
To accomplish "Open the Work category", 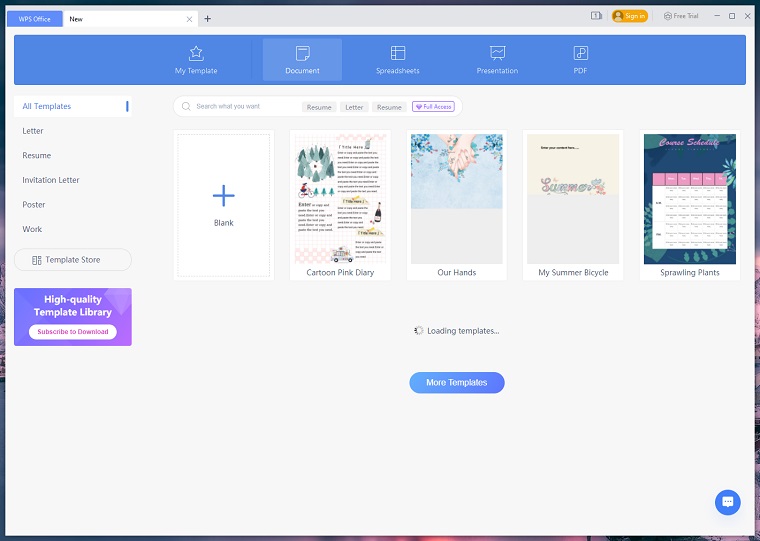I will coord(32,229).
